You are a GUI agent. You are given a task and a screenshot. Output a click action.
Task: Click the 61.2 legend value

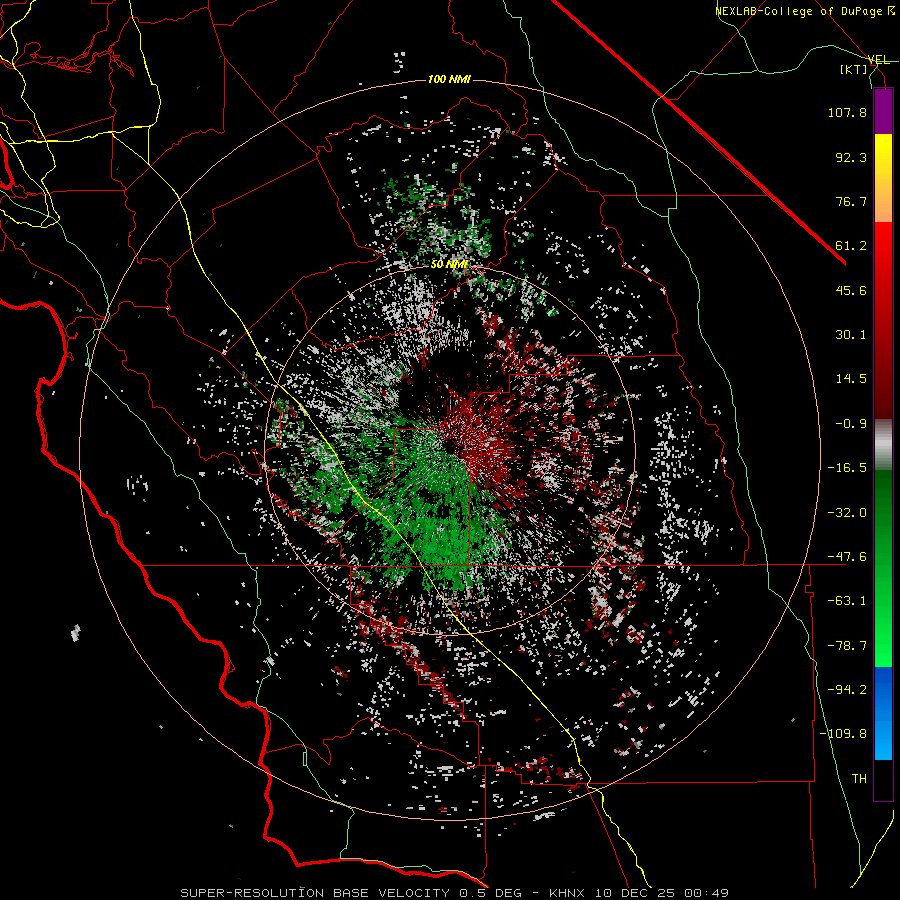coord(851,246)
